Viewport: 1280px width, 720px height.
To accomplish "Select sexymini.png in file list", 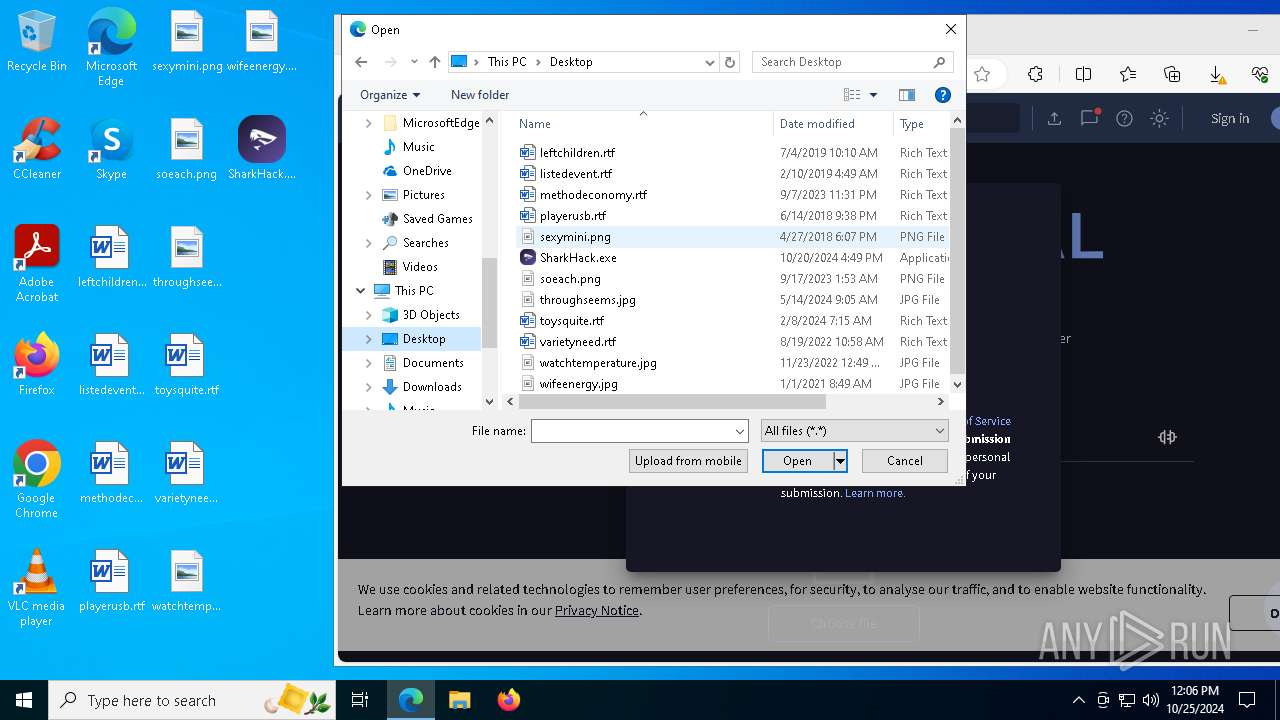I will [x=575, y=237].
